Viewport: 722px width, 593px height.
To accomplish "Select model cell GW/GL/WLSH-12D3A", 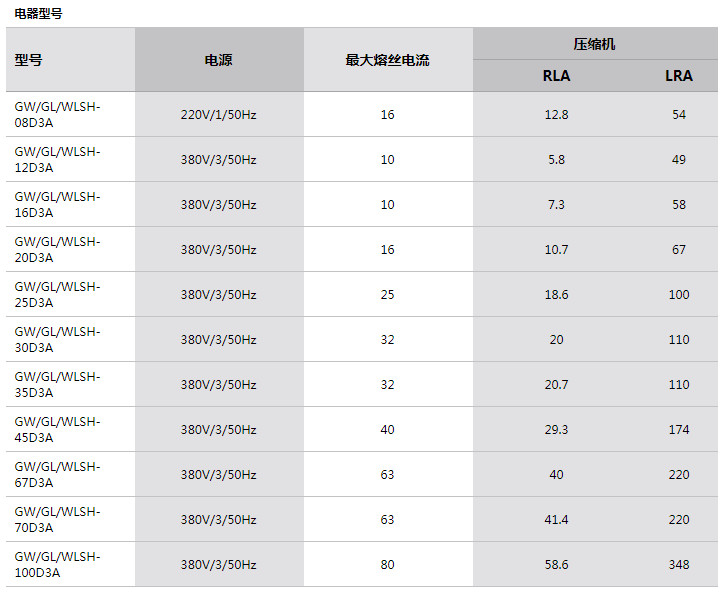I will coord(58,159).
